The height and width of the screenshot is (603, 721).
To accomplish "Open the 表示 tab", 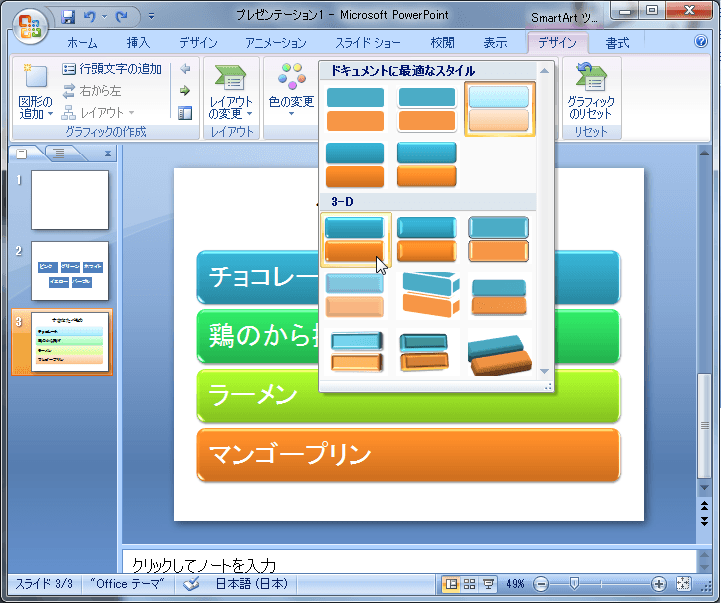I will pyautogui.click(x=495, y=43).
